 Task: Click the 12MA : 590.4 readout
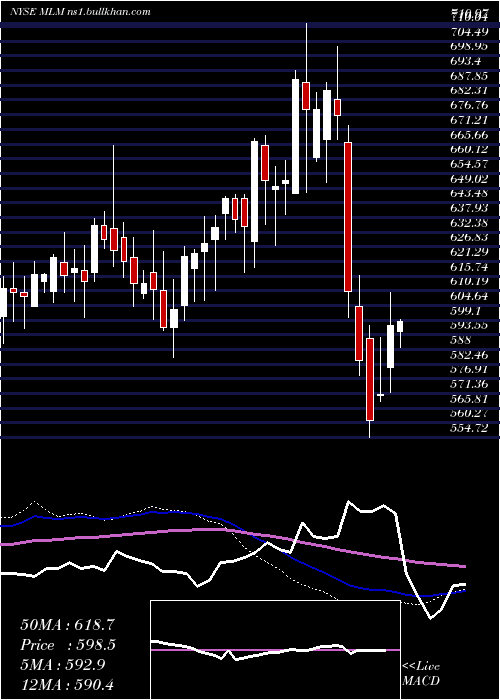pyautogui.click(x=68, y=685)
